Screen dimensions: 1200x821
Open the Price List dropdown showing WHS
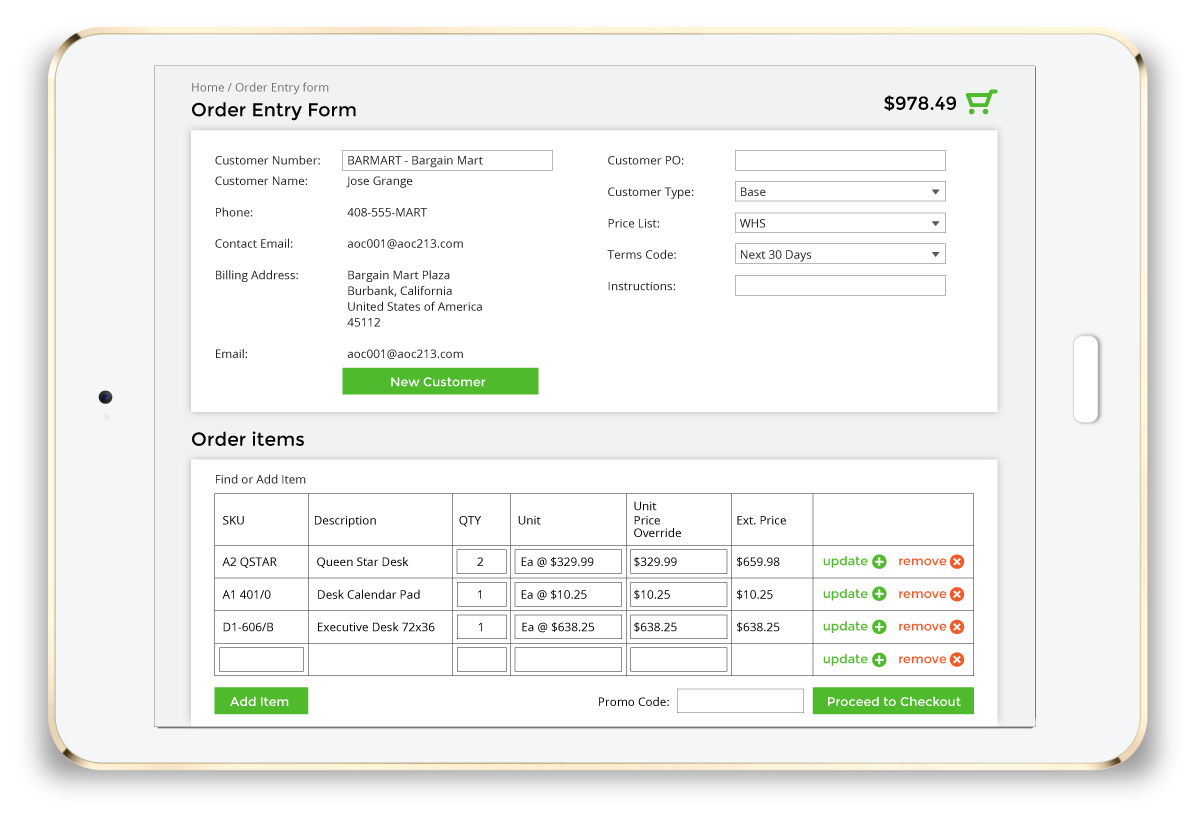[x=840, y=223]
